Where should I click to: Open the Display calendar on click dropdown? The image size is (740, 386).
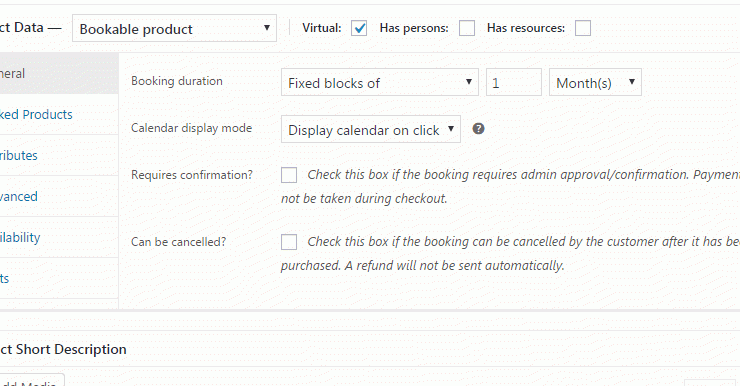[x=370, y=129]
